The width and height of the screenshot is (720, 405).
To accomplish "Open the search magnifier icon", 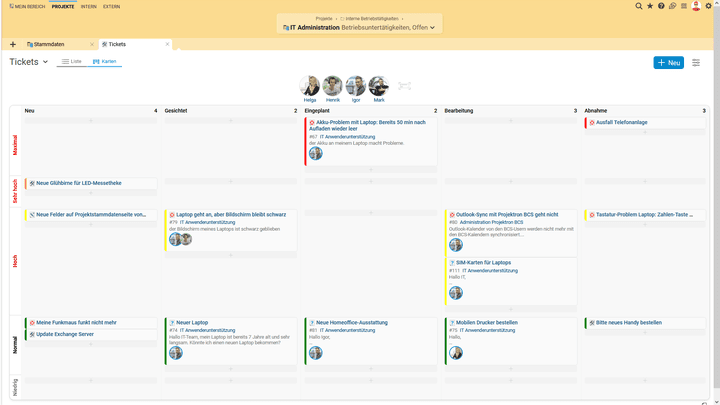I will (x=638, y=6).
